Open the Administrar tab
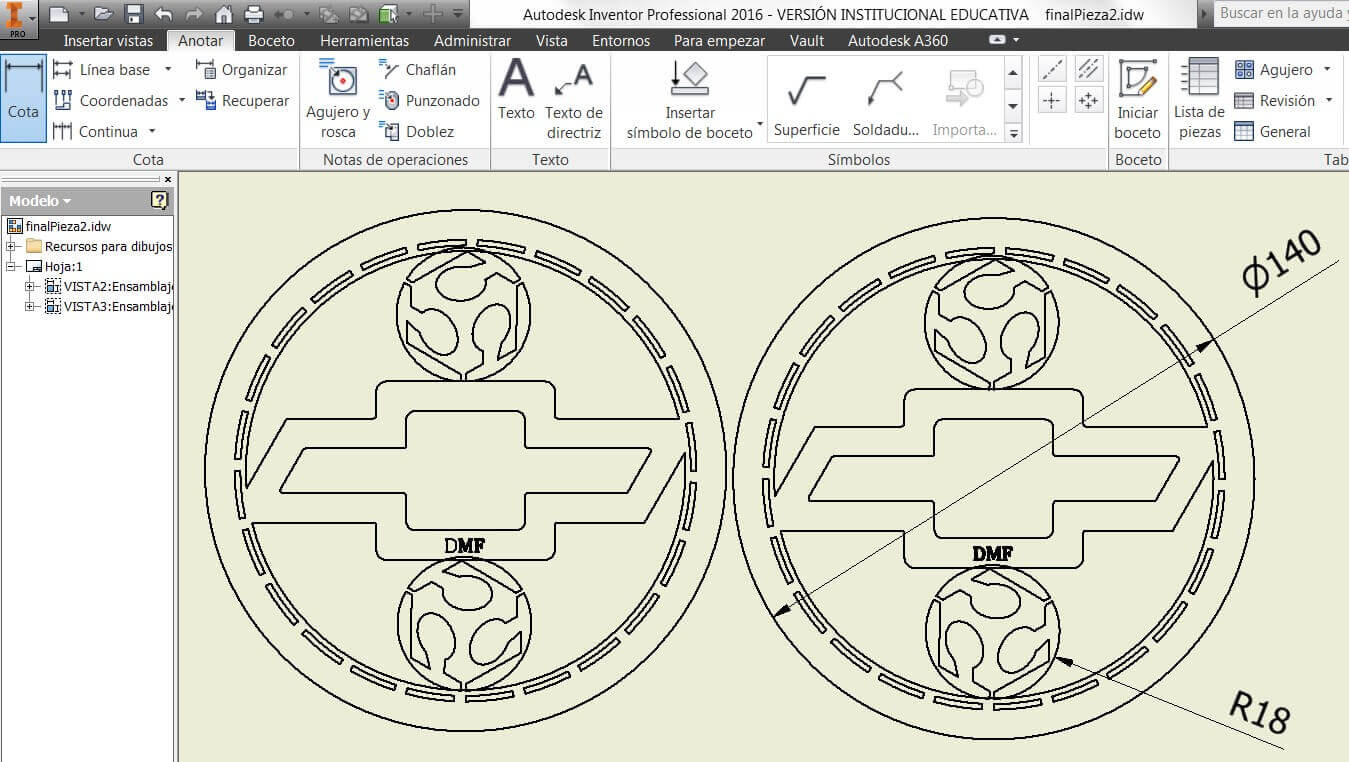The width and height of the screenshot is (1349, 762). (x=472, y=41)
